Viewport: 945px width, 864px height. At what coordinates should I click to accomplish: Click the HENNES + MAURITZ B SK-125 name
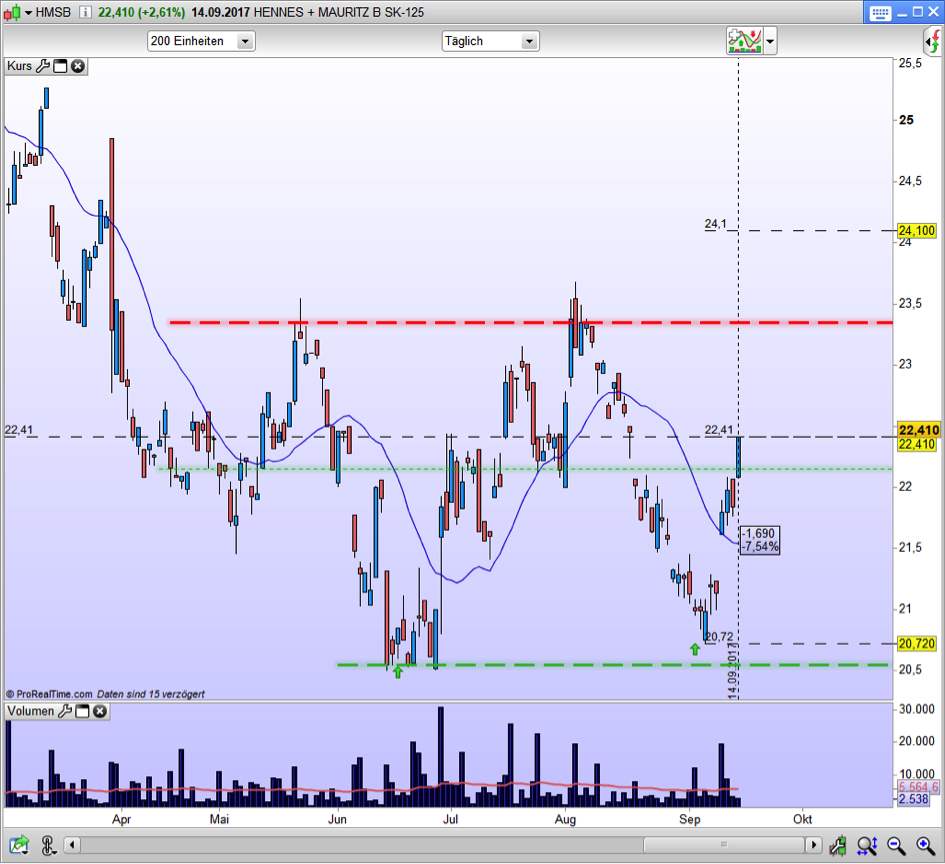339,12
